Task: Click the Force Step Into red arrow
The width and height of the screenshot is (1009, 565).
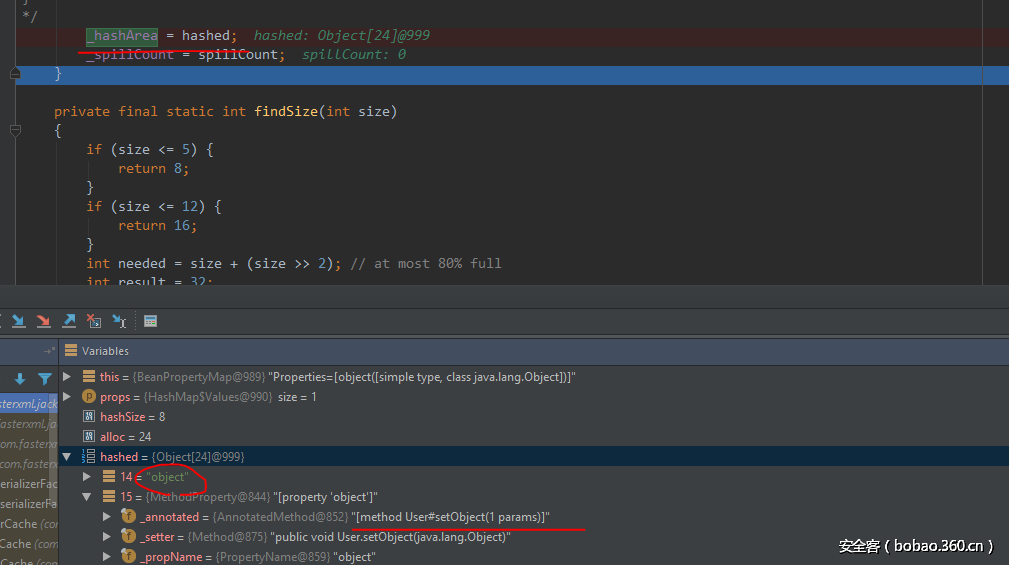Action: (x=43, y=321)
